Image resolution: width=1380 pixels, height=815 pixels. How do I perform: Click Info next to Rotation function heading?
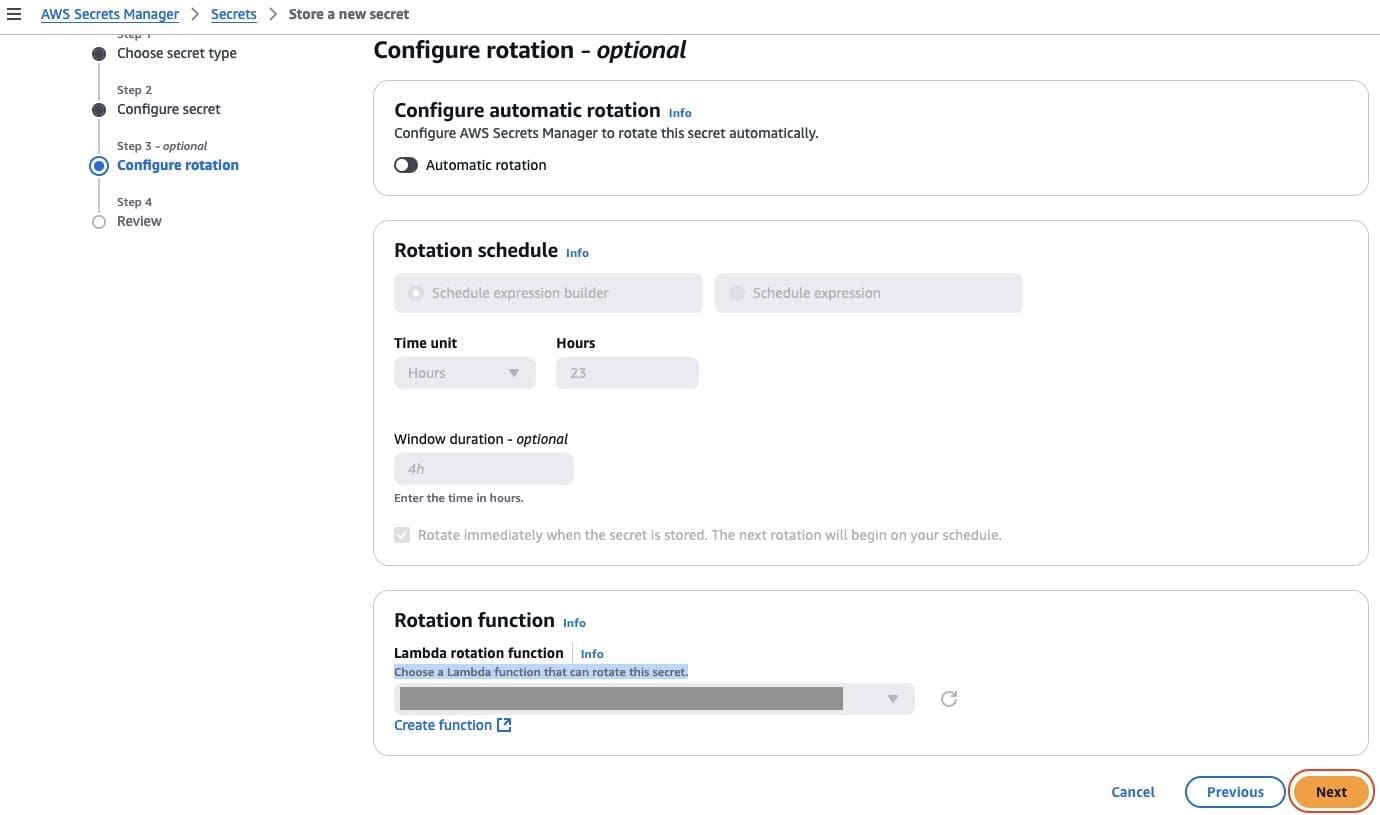point(574,622)
